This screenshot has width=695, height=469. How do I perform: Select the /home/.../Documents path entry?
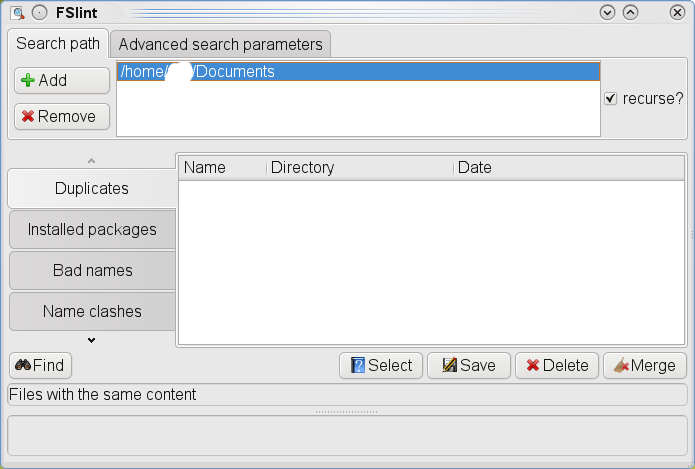click(358, 71)
